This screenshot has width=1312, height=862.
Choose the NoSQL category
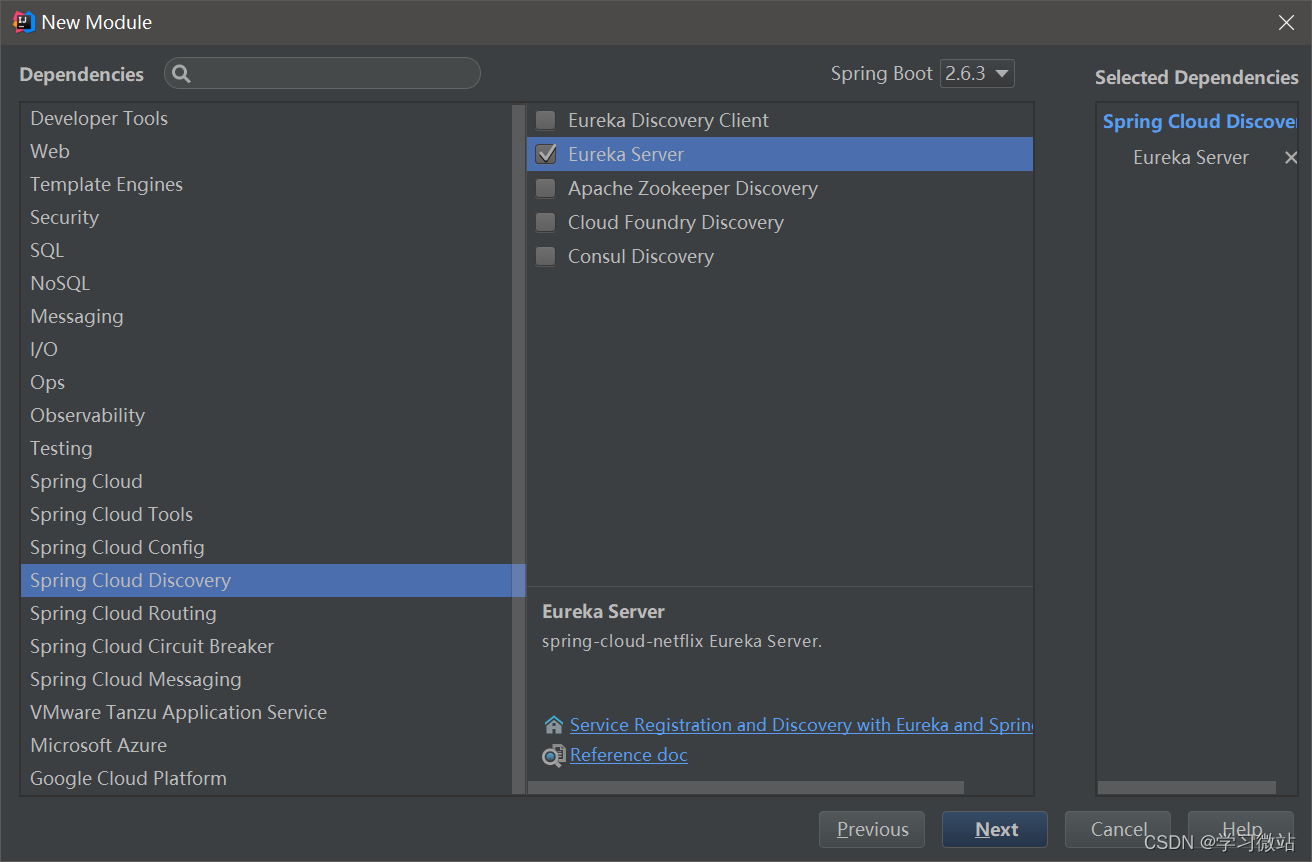tap(266, 283)
